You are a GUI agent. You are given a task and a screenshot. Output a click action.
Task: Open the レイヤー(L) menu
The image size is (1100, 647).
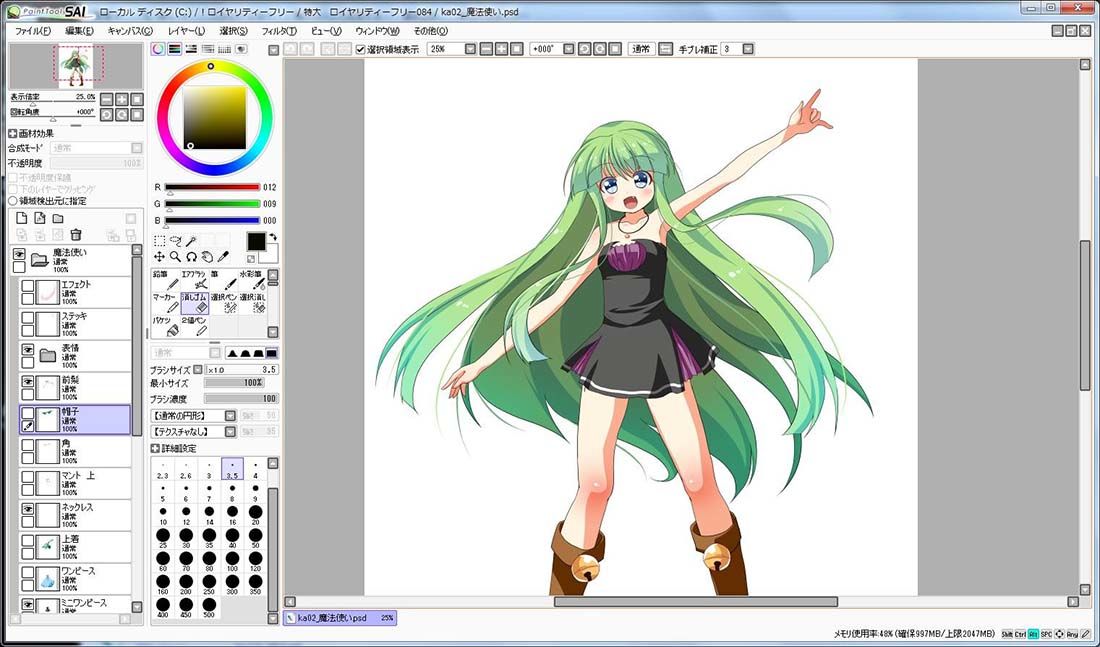[187, 31]
